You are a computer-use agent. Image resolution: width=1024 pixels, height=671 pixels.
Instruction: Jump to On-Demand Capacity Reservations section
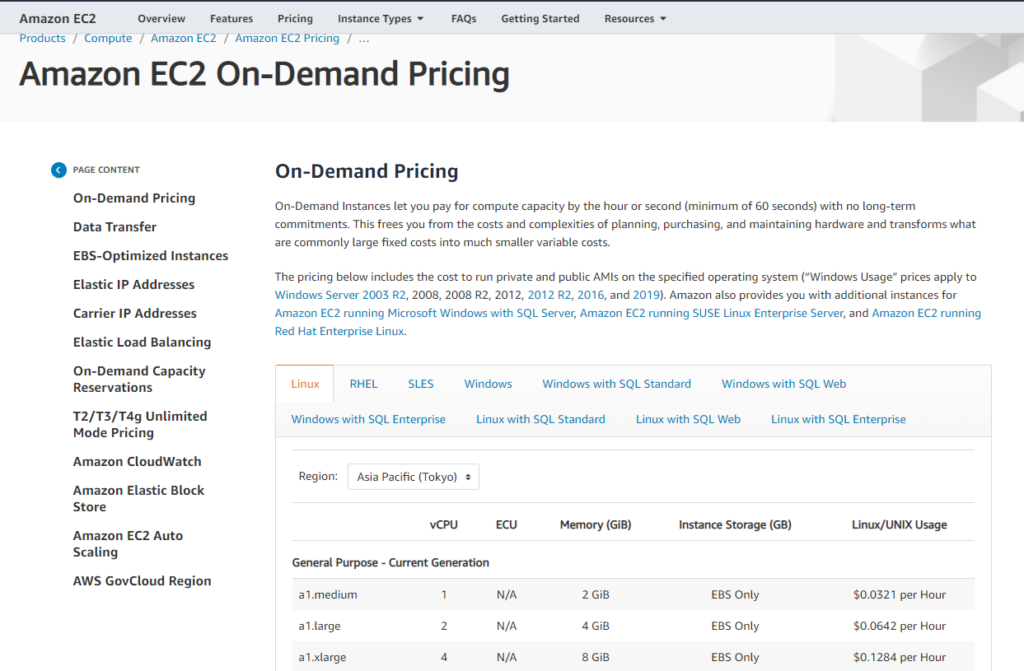coord(139,379)
